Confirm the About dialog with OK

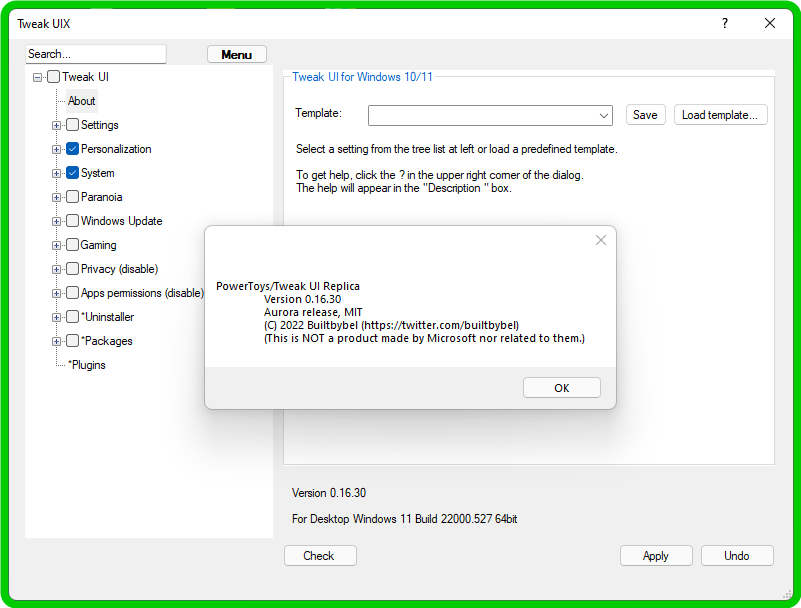pos(561,388)
